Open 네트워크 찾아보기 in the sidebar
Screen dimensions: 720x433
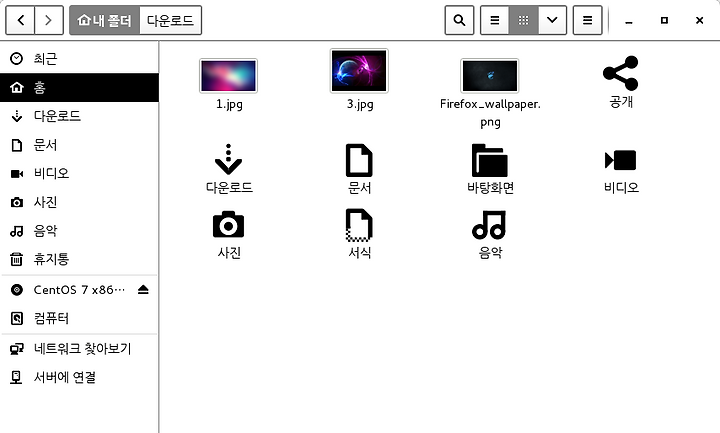[79, 349]
